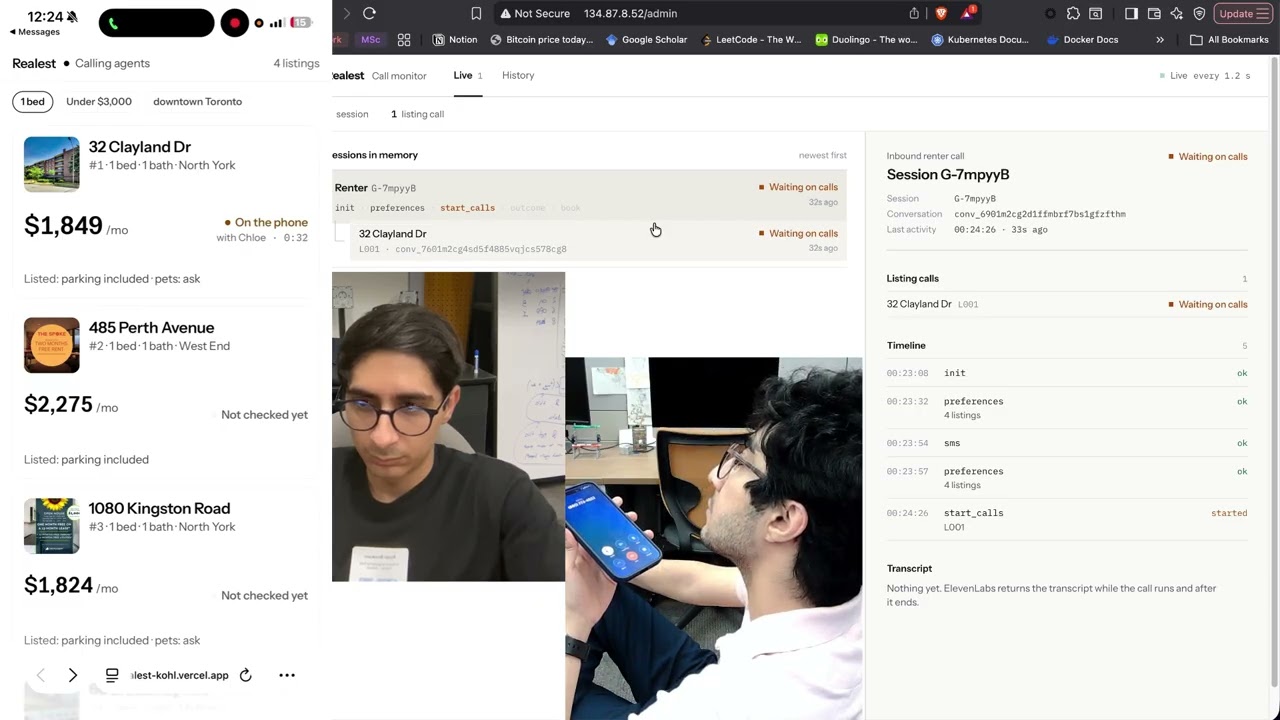The width and height of the screenshot is (1280, 720).
Task: Switch to the History tab
Action: [x=518, y=76]
